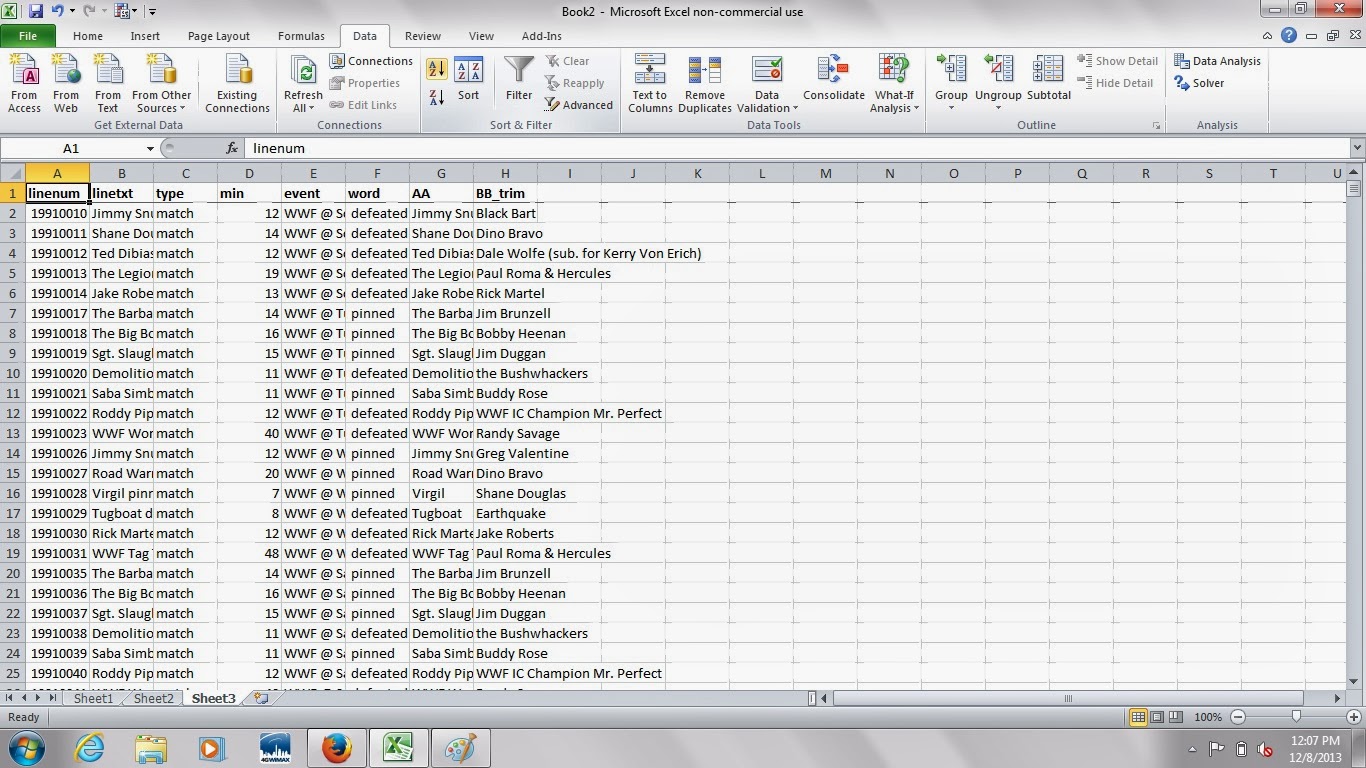The width and height of the screenshot is (1366, 768).
Task: Zoom out with the minus button
Action: 1238,717
